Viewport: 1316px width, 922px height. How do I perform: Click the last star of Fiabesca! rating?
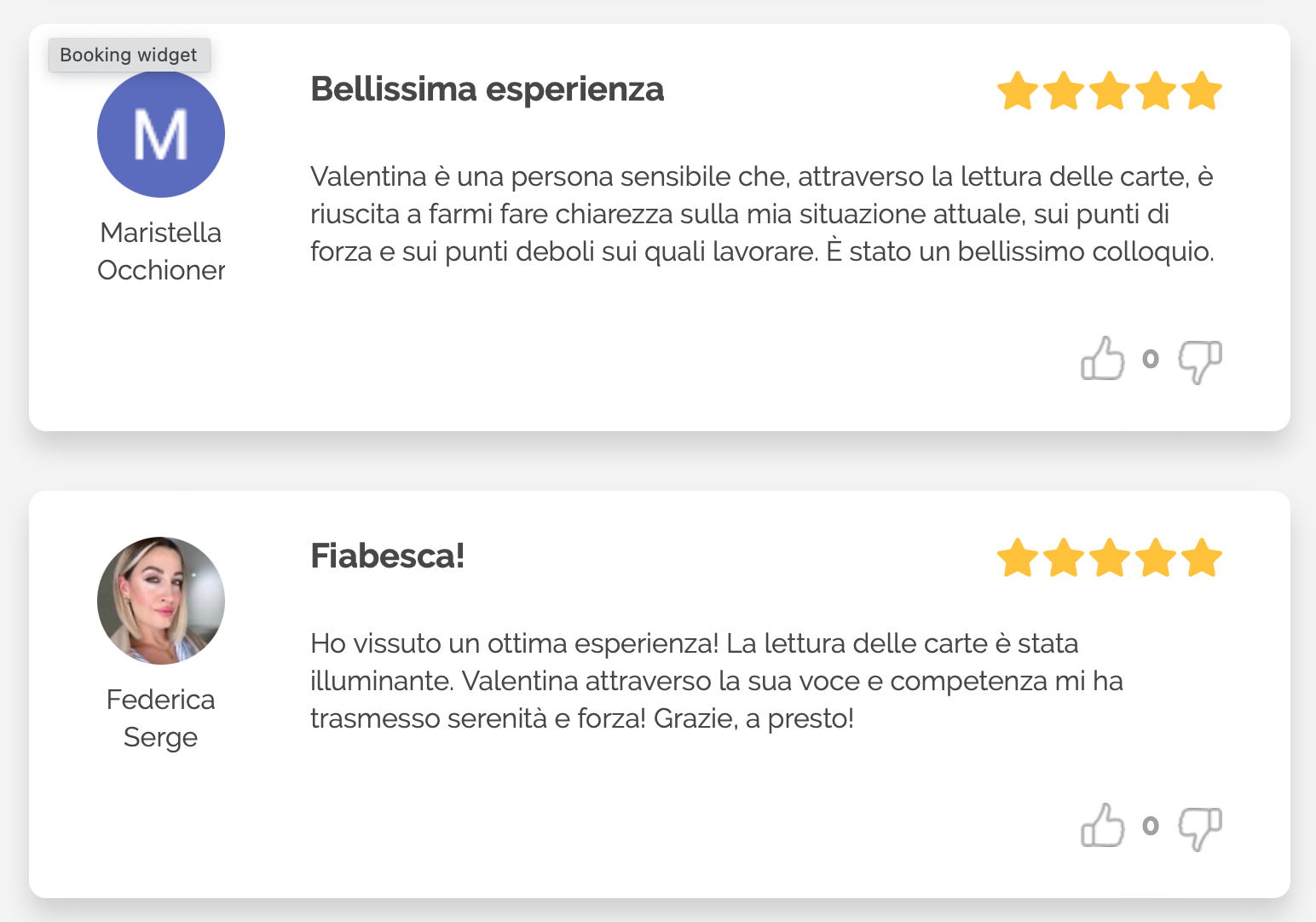coord(1202,558)
